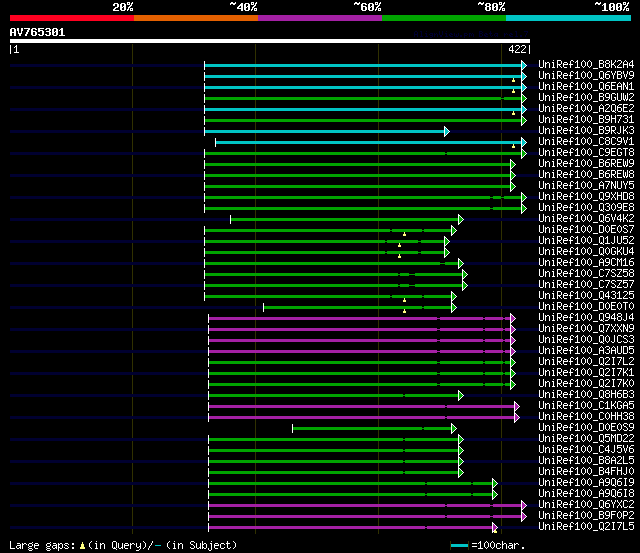Image resolution: width=640 pixels, height=553 pixels.
Task: Click the UniRef100_B4FHJ0 label
Action: click(586, 472)
